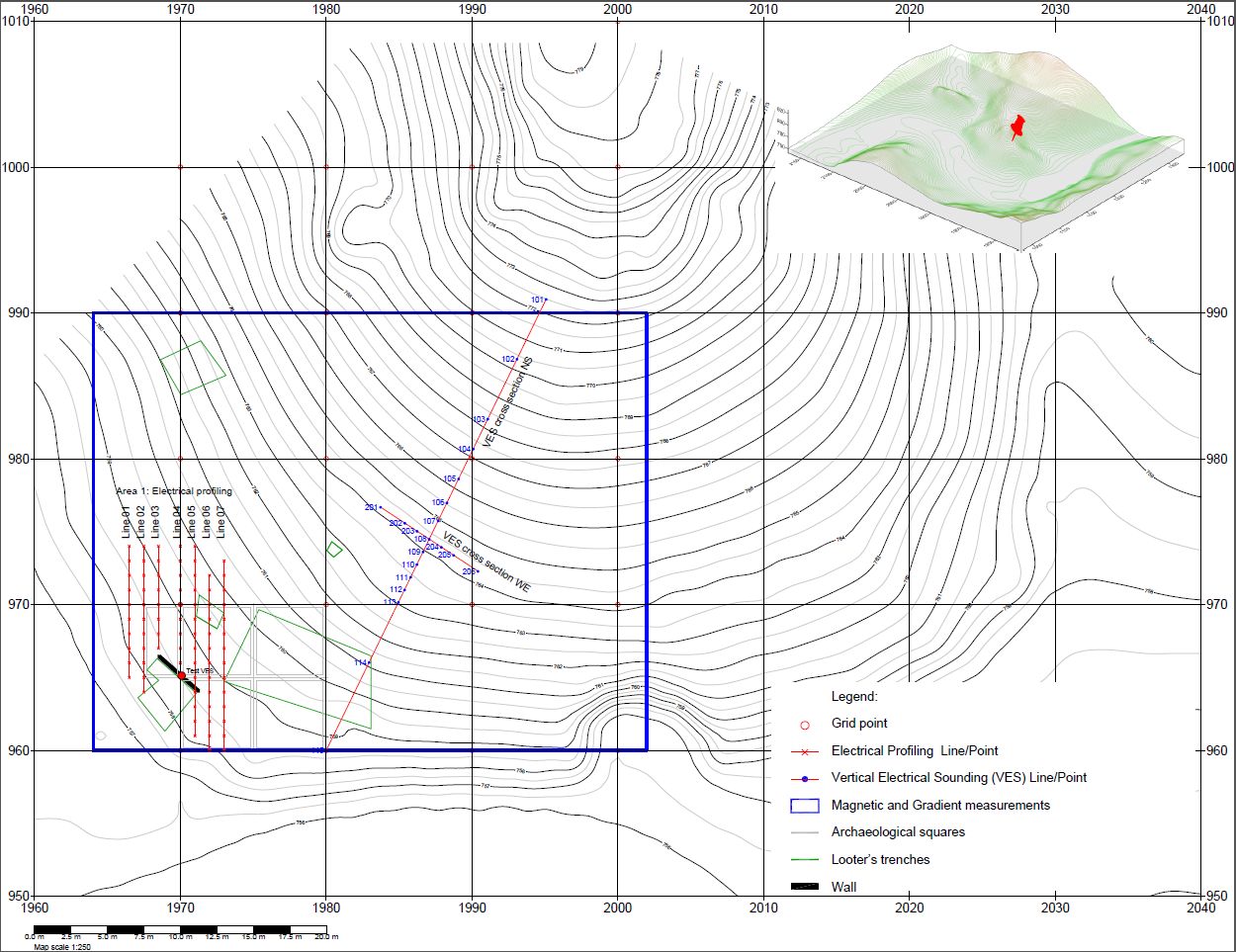Image resolution: width=1236 pixels, height=952 pixels.
Task: Click the "Line 04" profile label
Action: click(x=178, y=522)
